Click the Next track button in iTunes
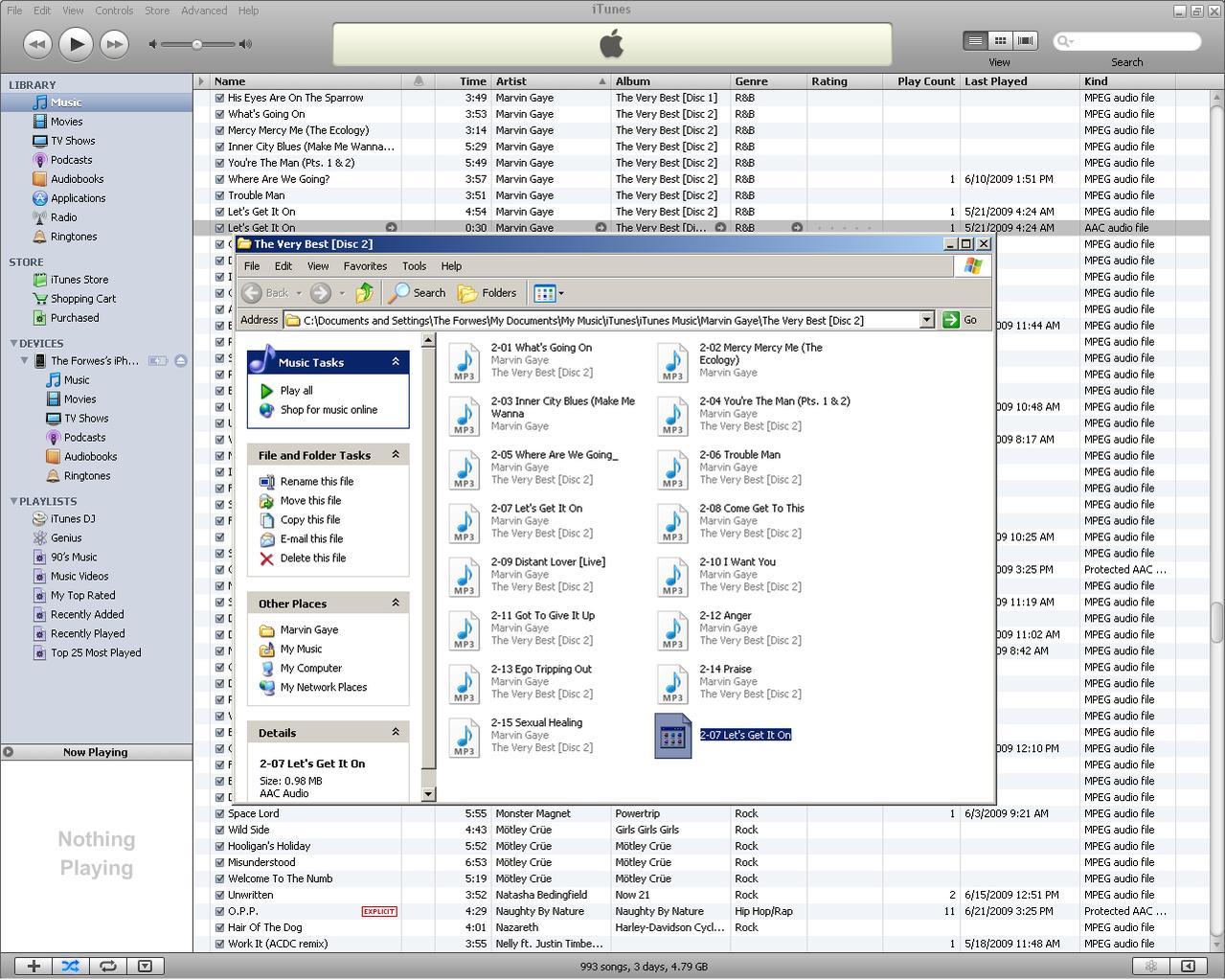 [114, 43]
